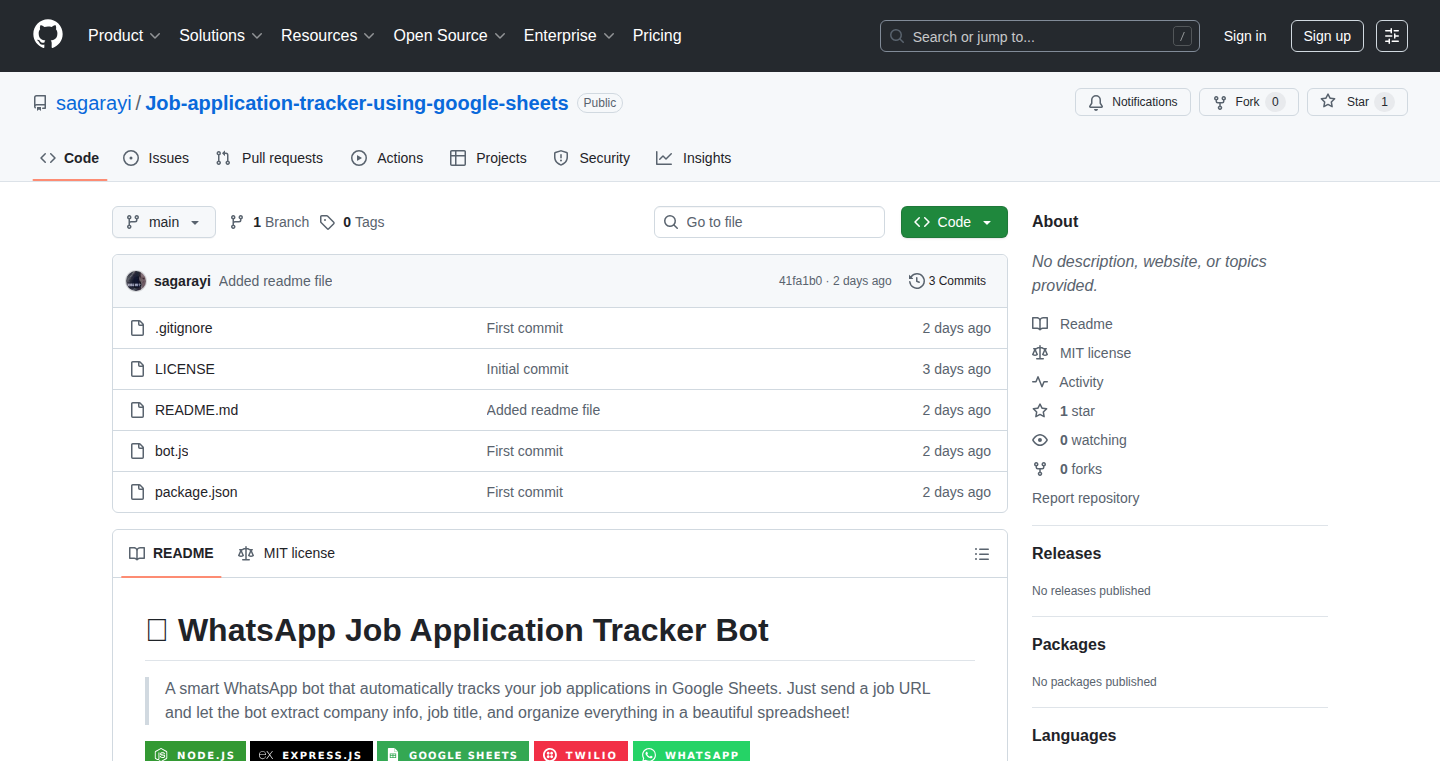Open commit hash 41fa1b0
This screenshot has height=761, width=1440.
[x=800, y=281]
